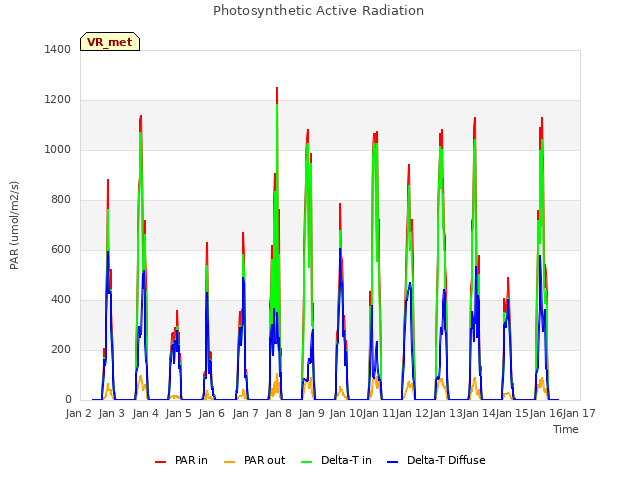Viewport: 640px width, 480px height.
Task: Click the Jan 10 x-axis tick label
Action: 346,413
